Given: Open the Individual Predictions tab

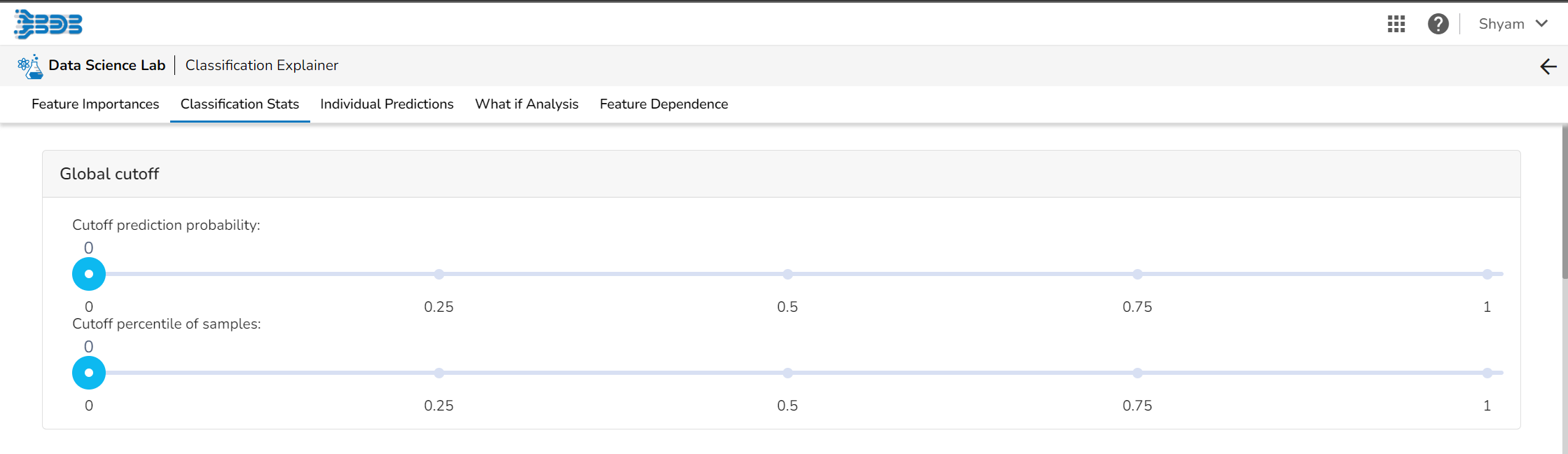Looking at the screenshot, I should (387, 104).
